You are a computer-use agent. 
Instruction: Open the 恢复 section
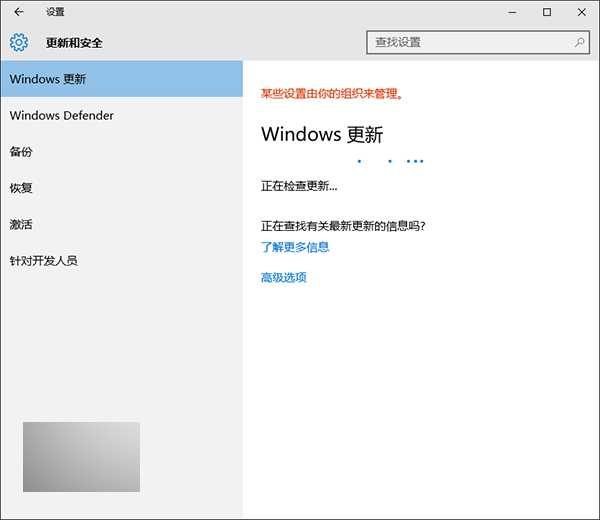(122, 188)
